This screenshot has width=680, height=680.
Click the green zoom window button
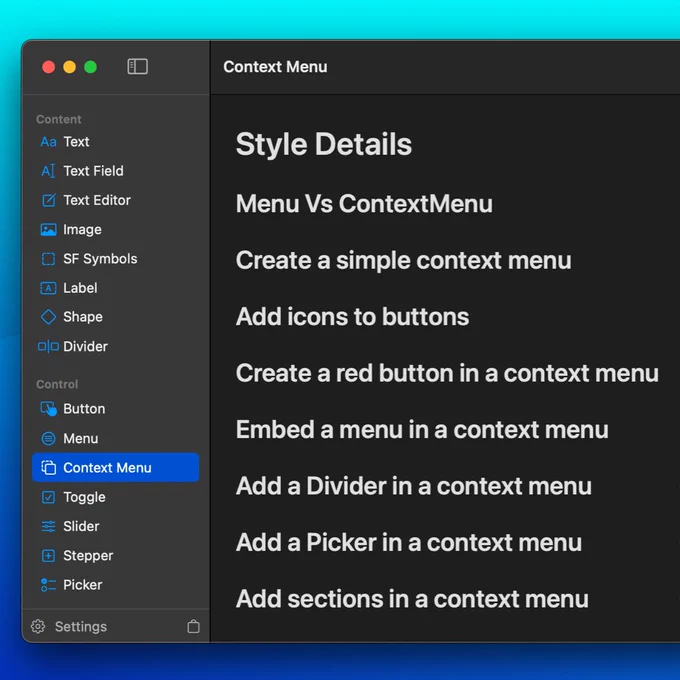[91, 67]
